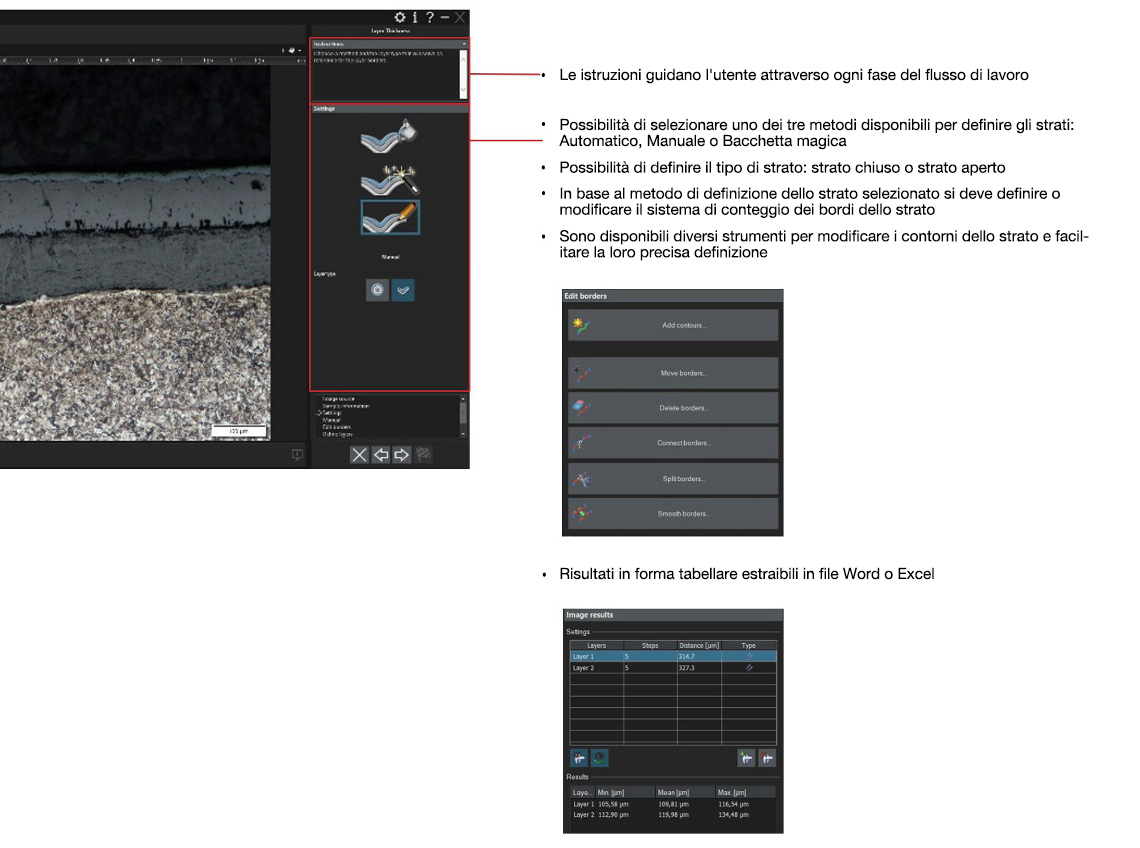This screenshot has height=848, width=1140.
Task: Cancel workflow with the X icon
Action: 359,455
